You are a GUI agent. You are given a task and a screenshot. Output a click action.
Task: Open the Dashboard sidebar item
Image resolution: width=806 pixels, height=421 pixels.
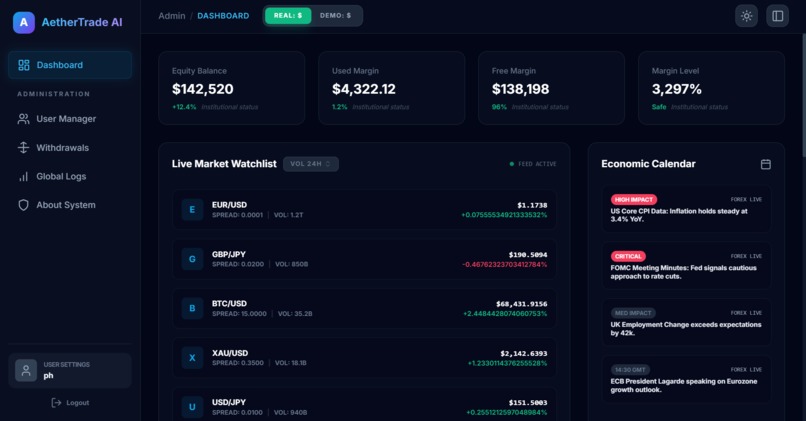coord(70,65)
